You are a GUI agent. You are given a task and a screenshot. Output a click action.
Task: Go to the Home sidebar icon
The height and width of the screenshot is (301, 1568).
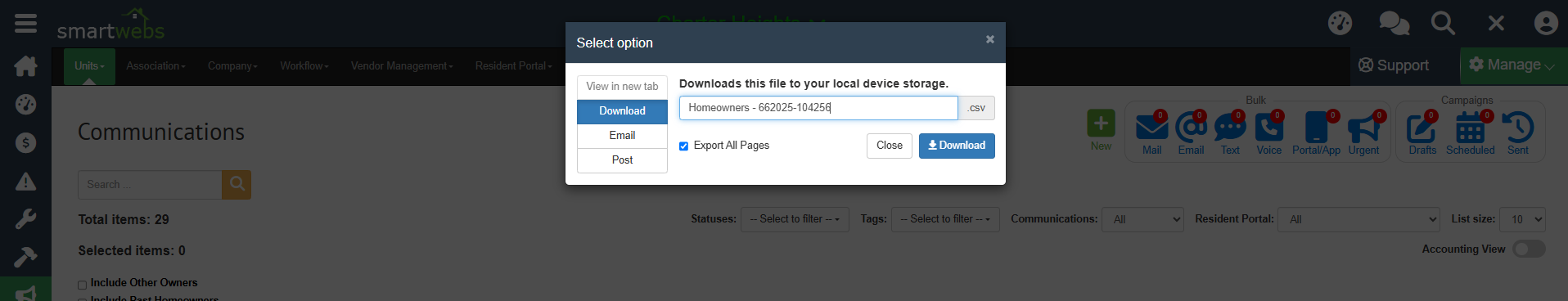25,66
